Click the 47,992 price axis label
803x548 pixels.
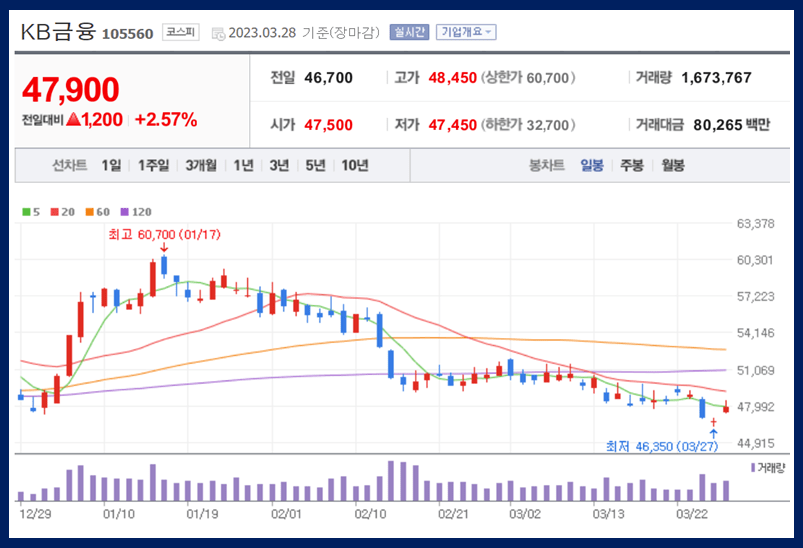[x=755, y=407]
